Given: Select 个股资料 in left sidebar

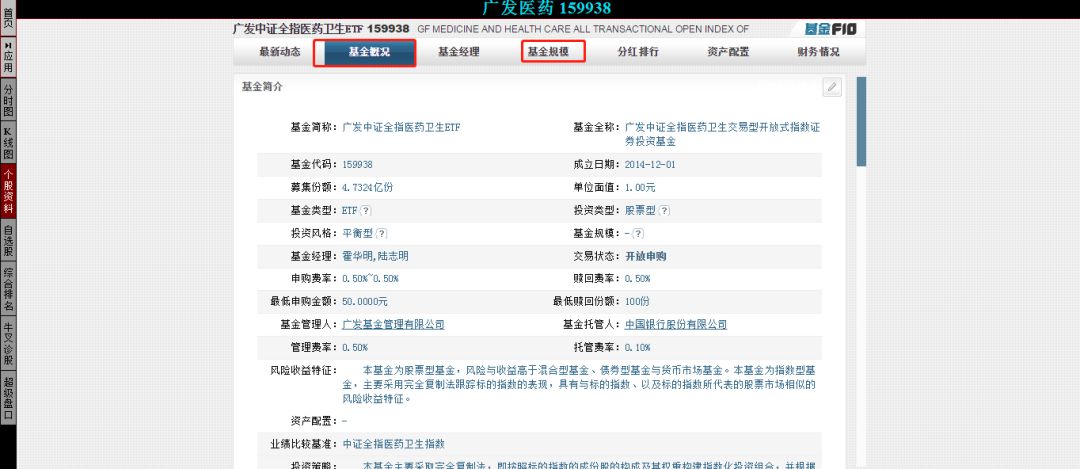Looking at the screenshot, I should click(x=8, y=192).
